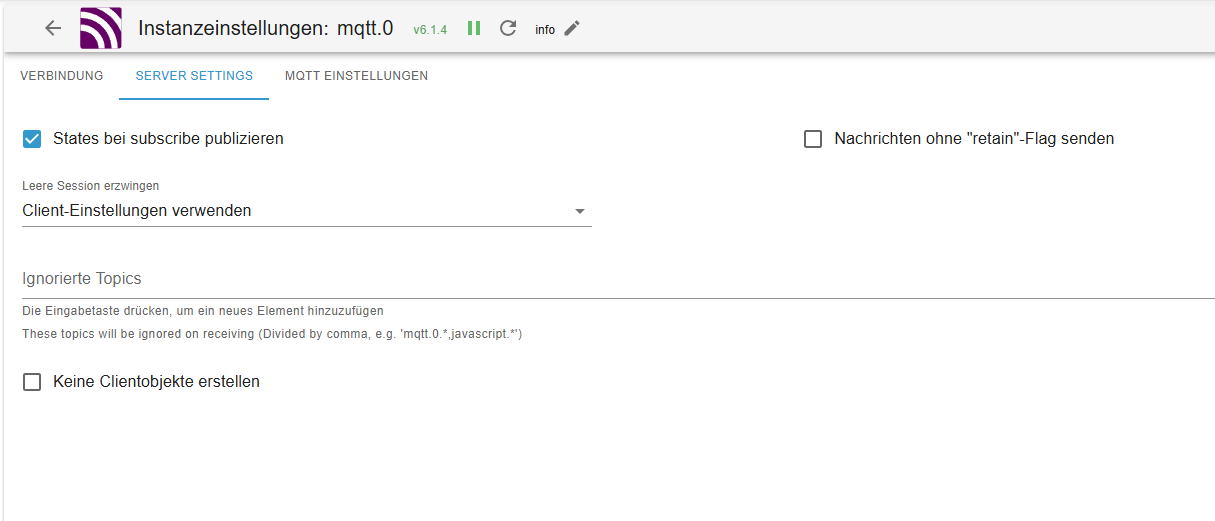Open Leere Session erzwingen dropdown arrow
The width and height of the screenshot is (1215, 521).
(x=580, y=211)
